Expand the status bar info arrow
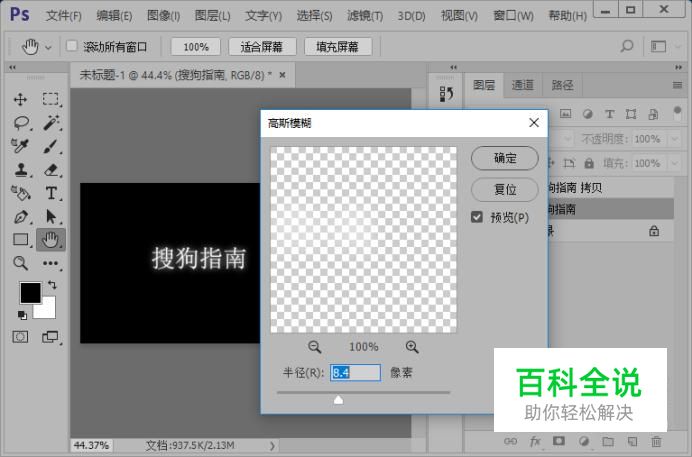The image size is (692, 457). 272,446
